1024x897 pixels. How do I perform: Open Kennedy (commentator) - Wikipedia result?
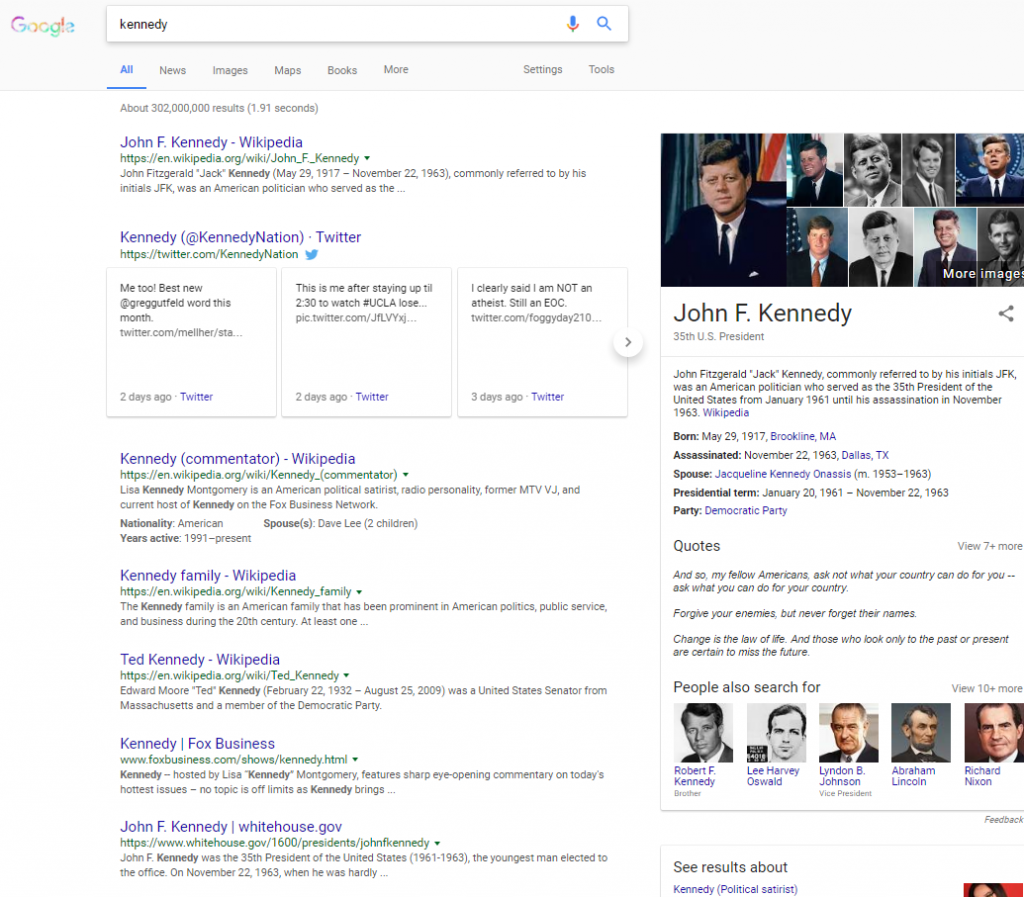click(237, 459)
